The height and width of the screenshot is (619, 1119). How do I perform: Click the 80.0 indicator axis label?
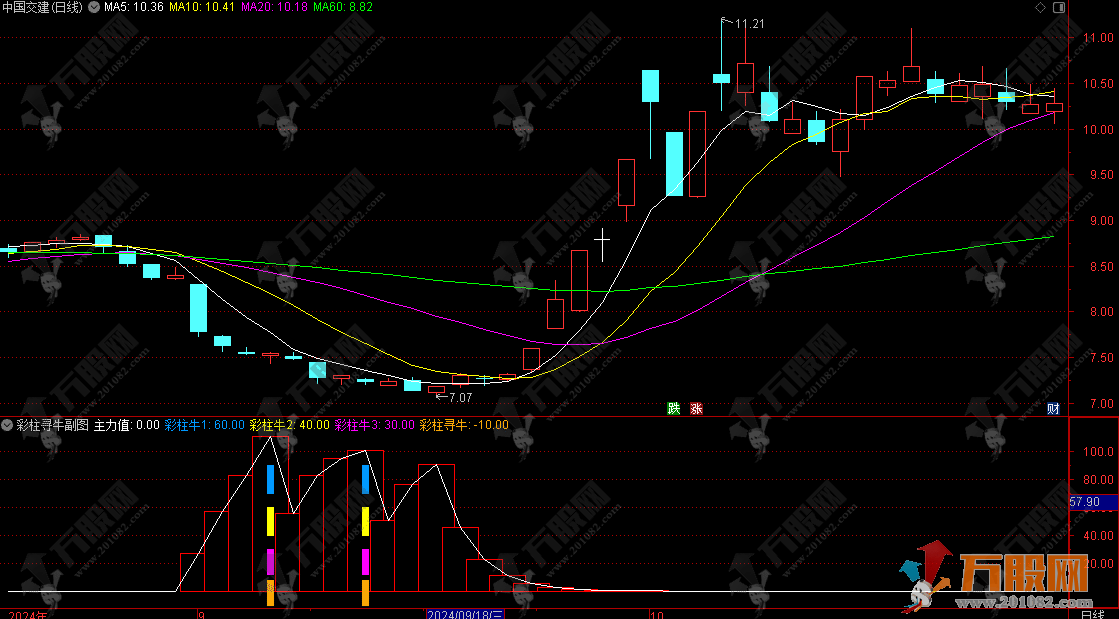(1100, 480)
